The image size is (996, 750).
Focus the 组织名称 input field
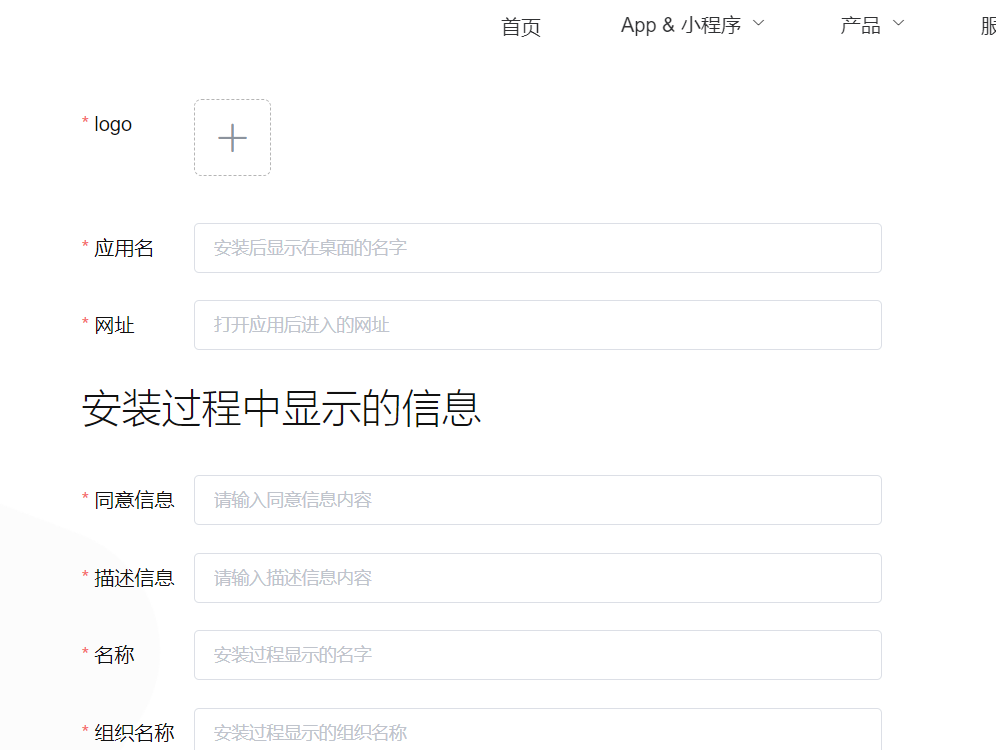click(537, 730)
